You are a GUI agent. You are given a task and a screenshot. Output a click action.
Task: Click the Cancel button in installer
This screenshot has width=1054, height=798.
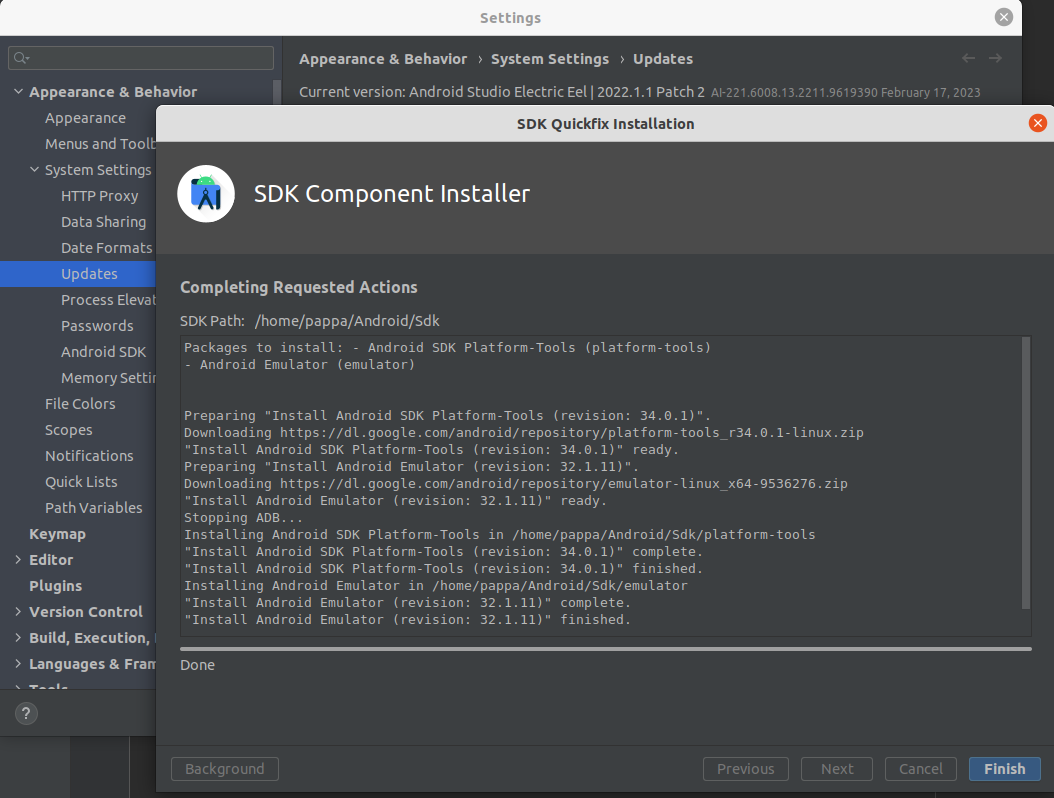(x=920, y=768)
